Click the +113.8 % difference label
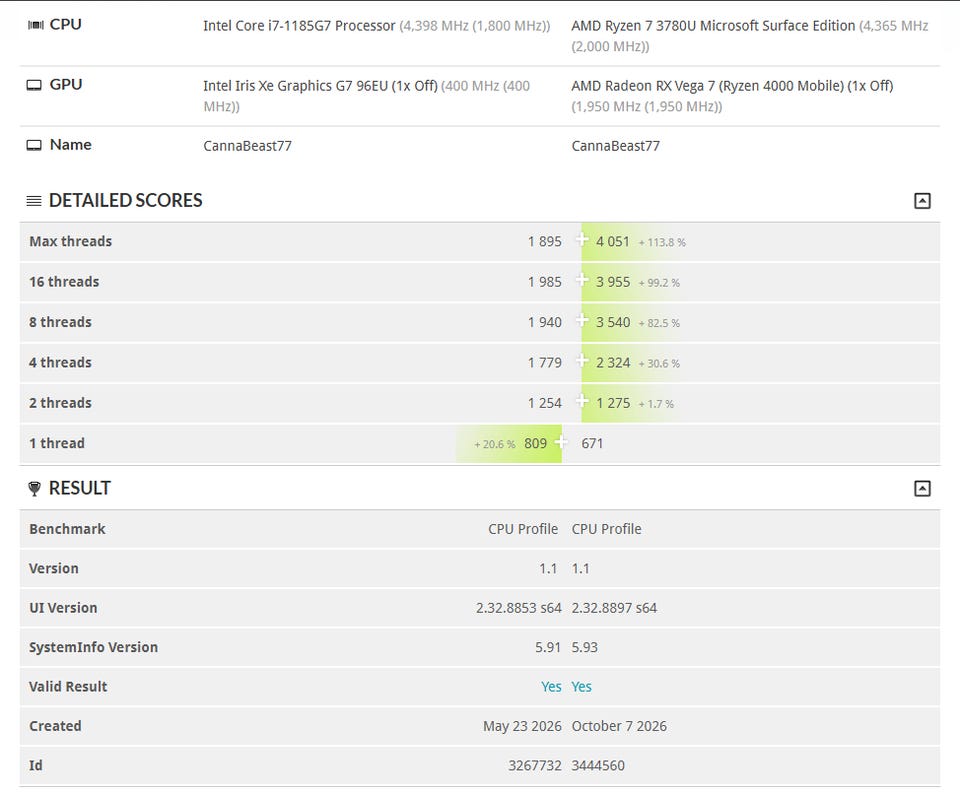The height and width of the screenshot is (794, 960). [x=662, y=242]
